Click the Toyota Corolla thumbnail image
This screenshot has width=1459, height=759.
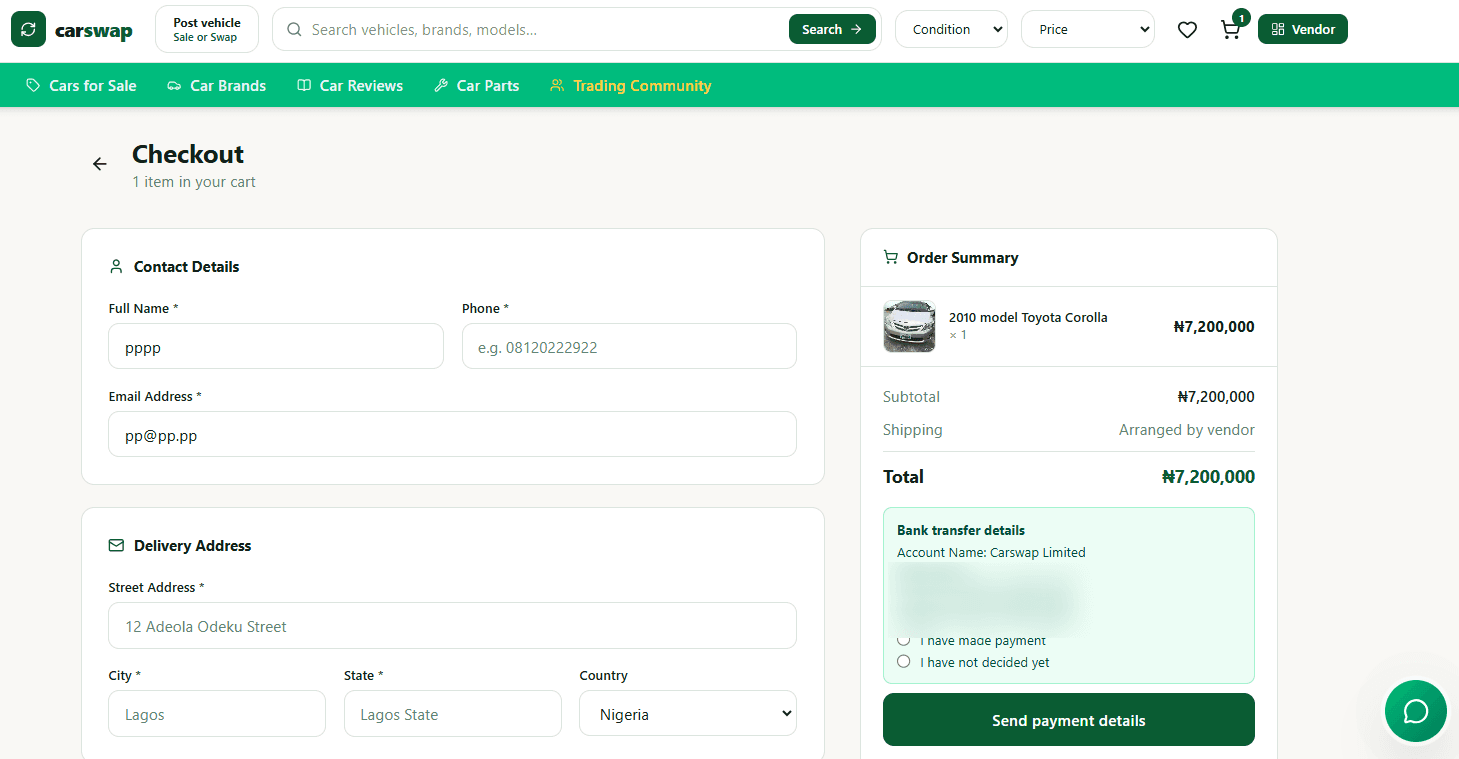pos(909,326)
